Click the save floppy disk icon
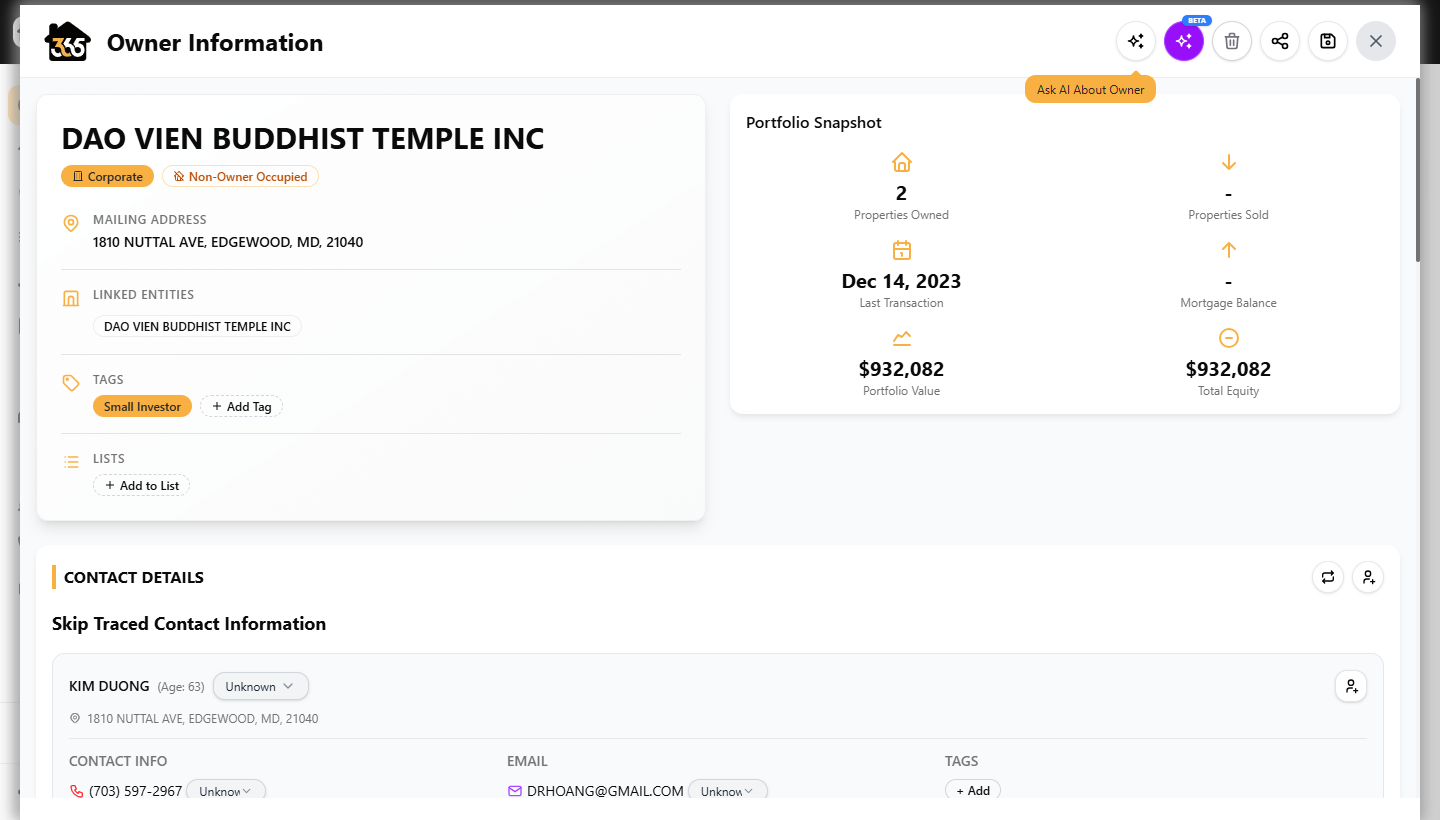The height and width of the screenshot is (820, 1440). (x=1328, y=41)
